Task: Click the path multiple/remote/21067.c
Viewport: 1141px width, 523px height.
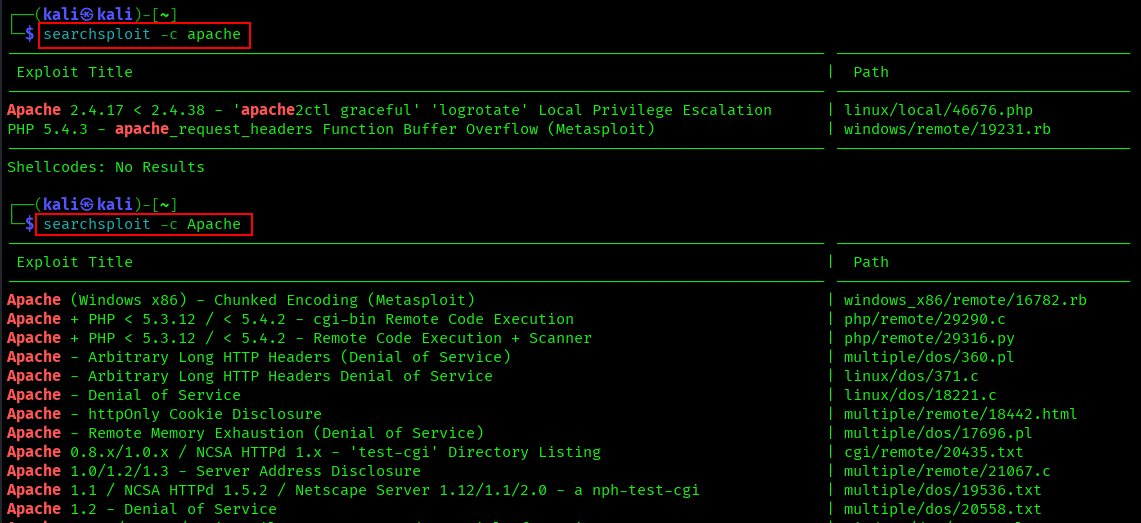Action: click(x=947, y=471)
